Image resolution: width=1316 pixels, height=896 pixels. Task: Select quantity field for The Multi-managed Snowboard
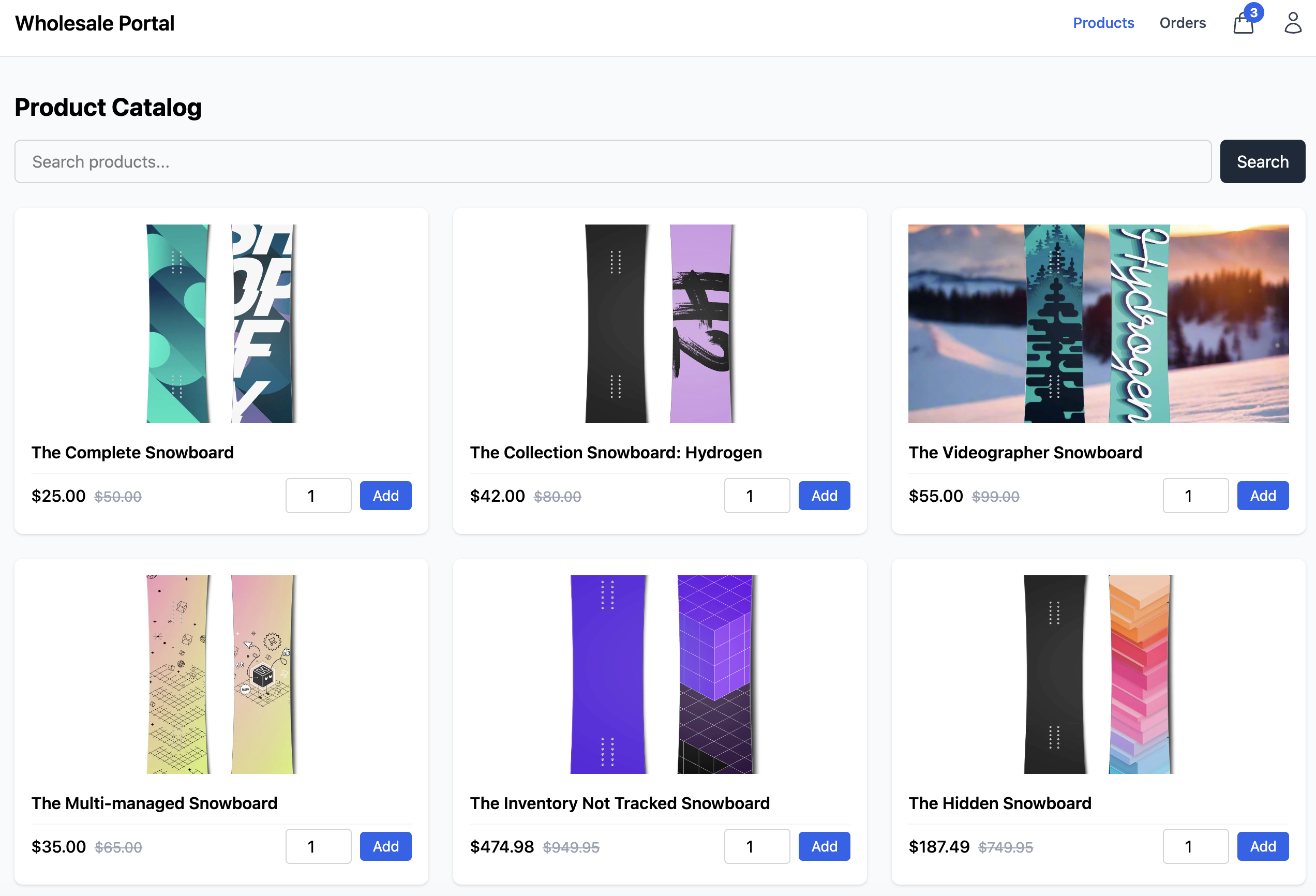(x=318, y=846)
